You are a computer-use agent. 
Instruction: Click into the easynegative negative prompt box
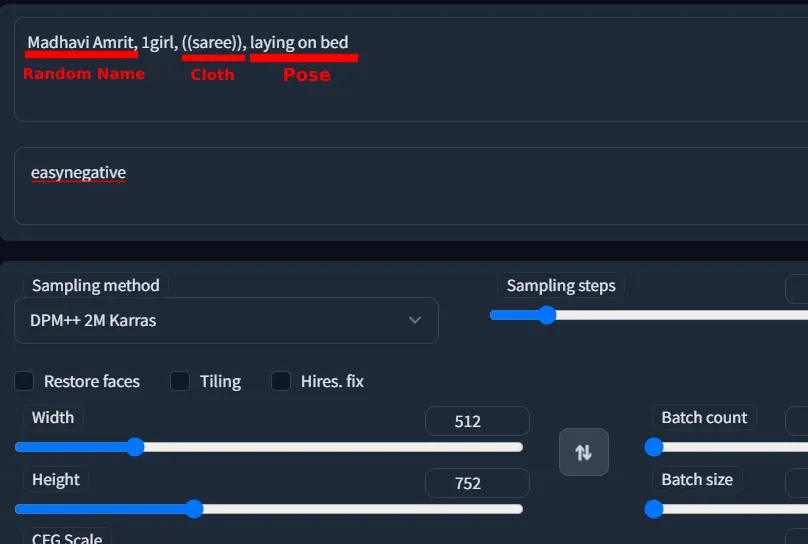[x=411, y=186]
